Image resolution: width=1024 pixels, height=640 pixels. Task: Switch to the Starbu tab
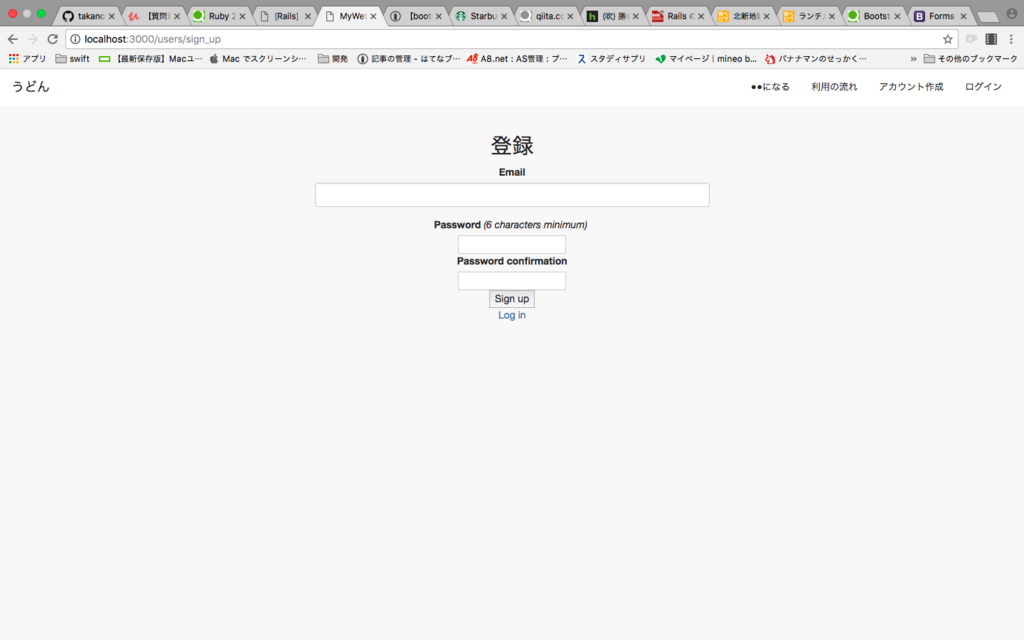480,16
